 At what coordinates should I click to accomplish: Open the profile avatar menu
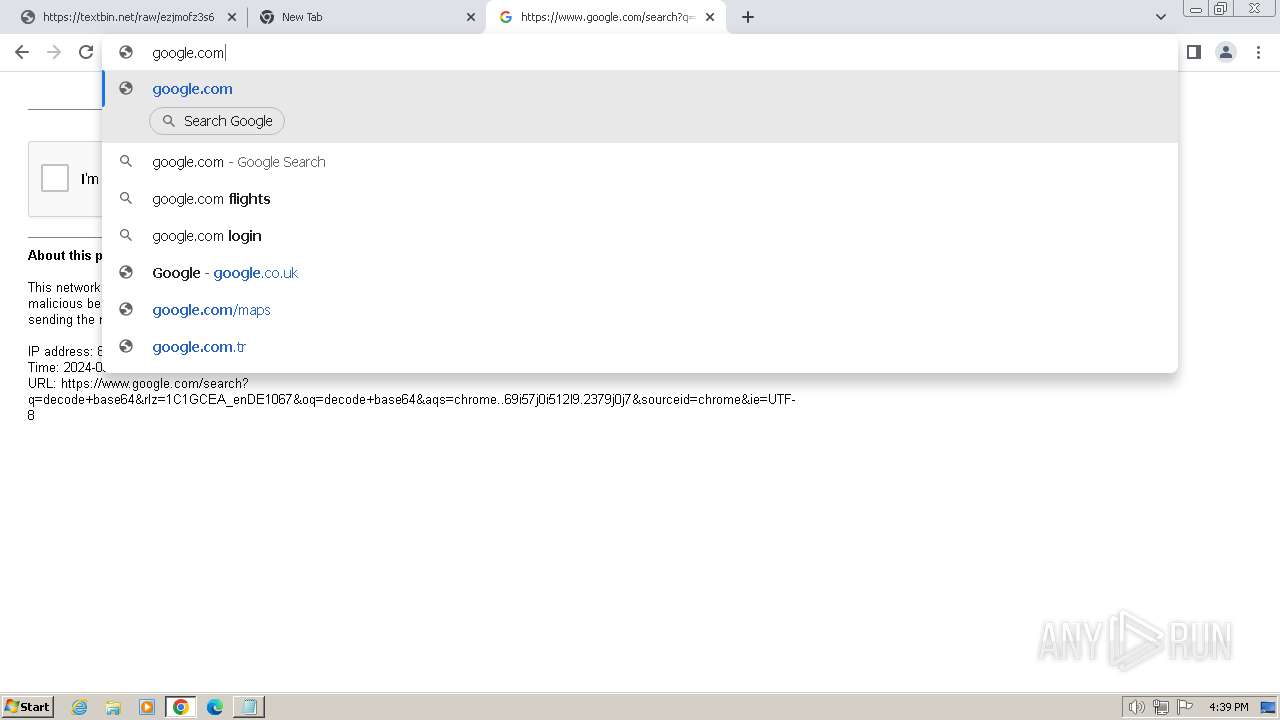1226,52
